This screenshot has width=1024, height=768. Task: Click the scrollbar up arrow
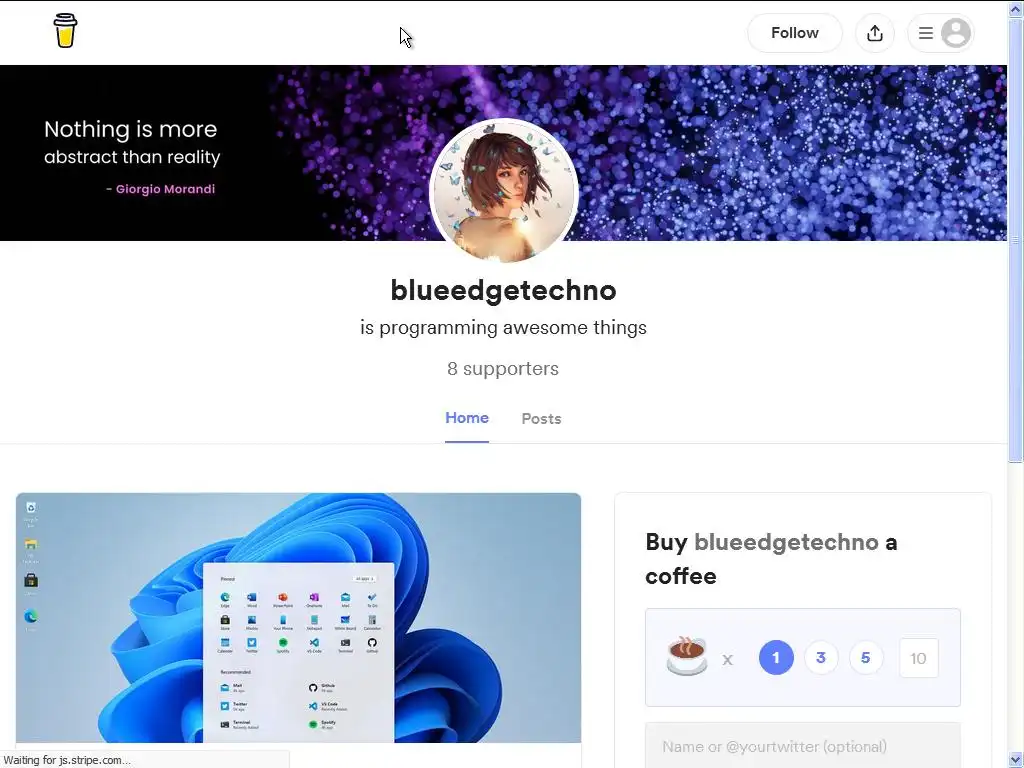point(1016,9)
